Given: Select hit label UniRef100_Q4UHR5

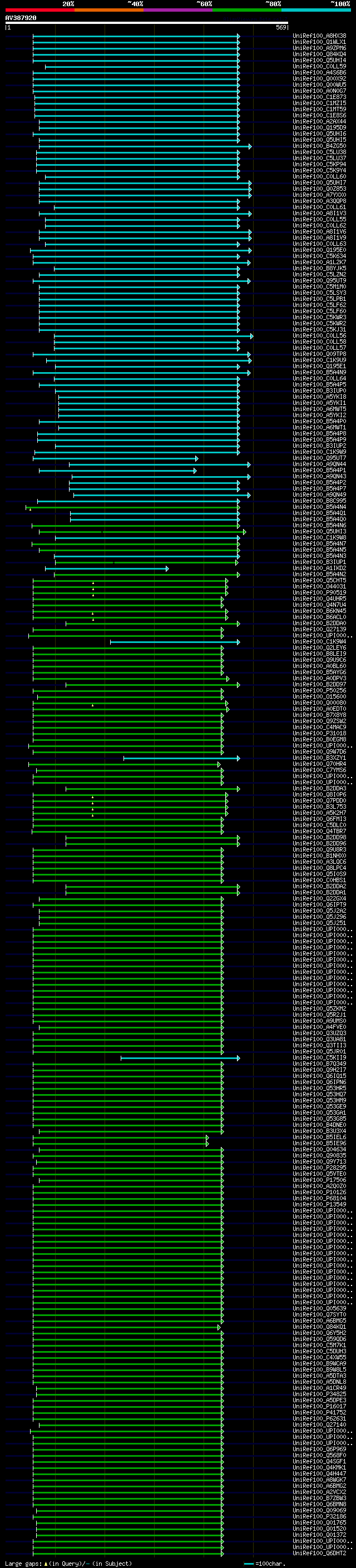Looking at the screenshot, I should pos(319,599).
